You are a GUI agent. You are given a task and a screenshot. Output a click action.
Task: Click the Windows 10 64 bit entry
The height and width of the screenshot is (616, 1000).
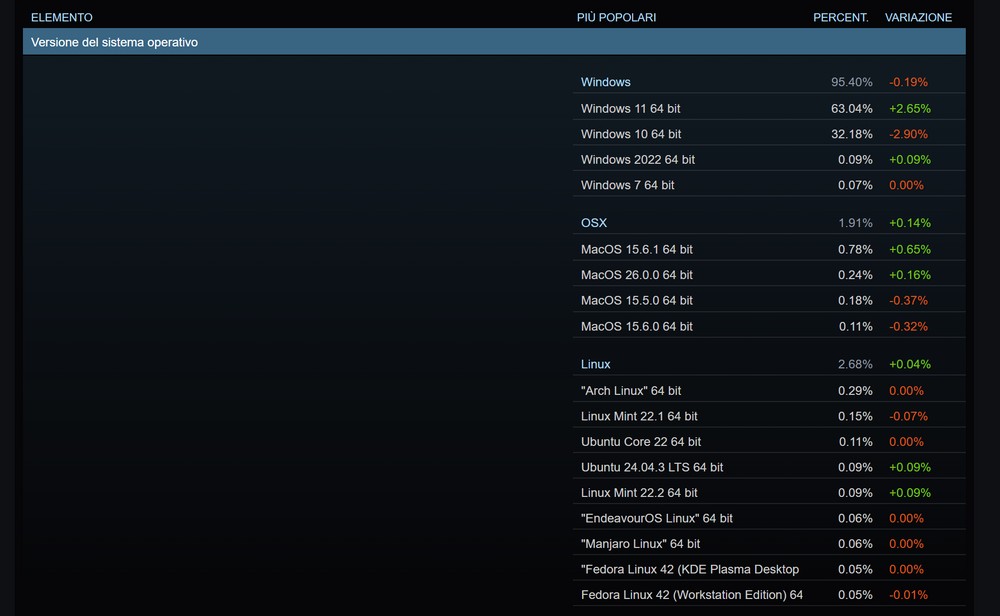(631, 134)
